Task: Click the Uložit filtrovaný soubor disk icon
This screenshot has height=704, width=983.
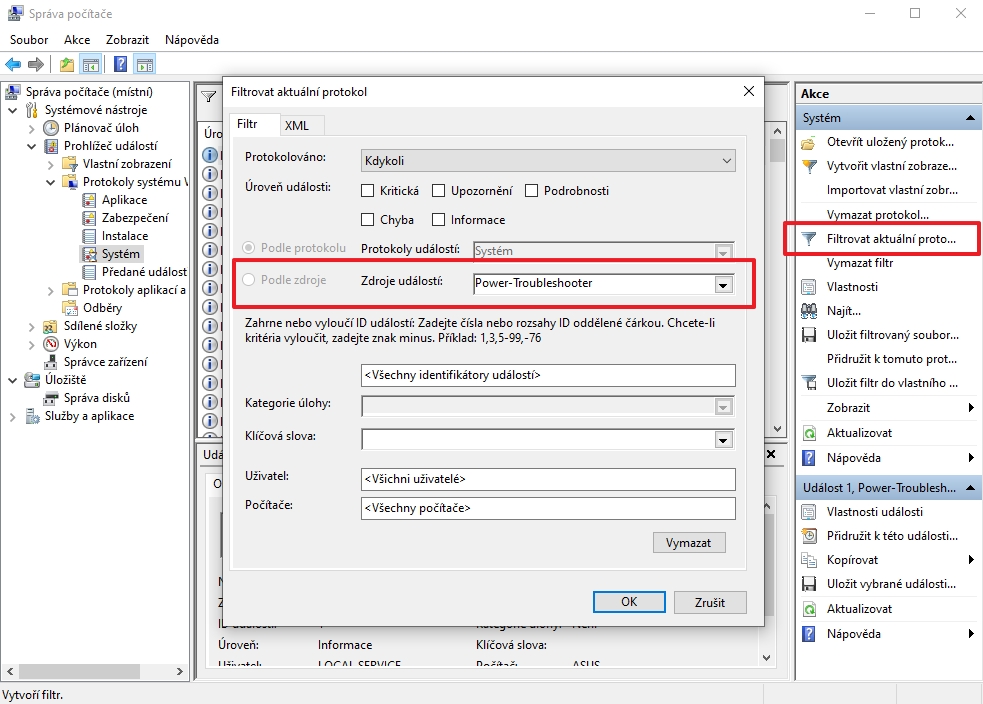Action: (809, 335)
